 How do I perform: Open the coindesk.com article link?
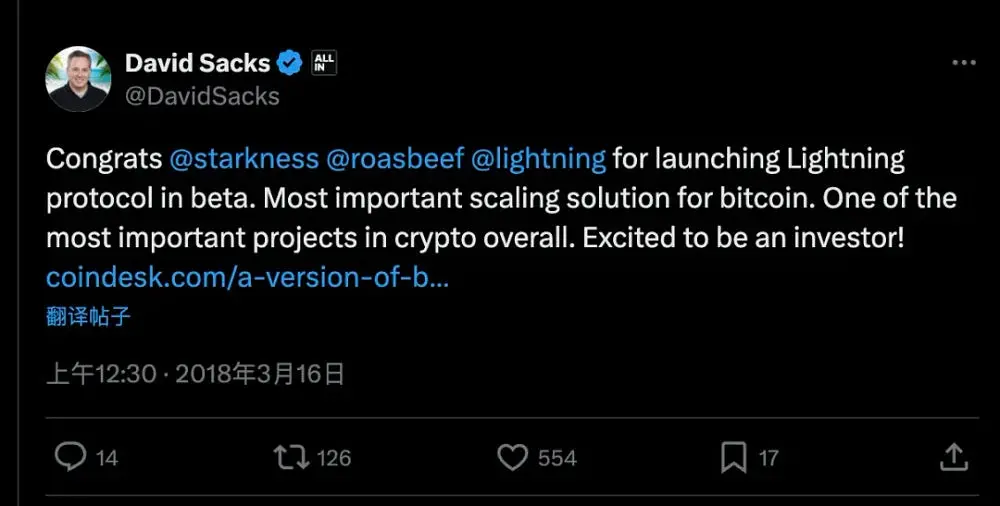pyautogui.click(x=247, y=277)
